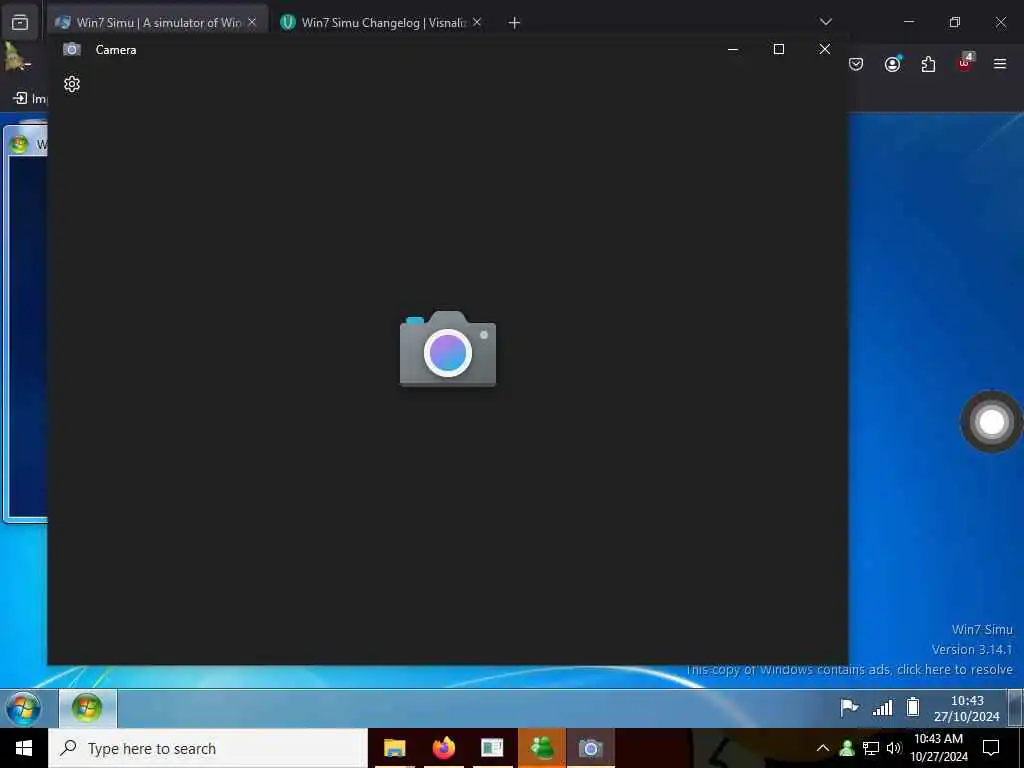Click the Import bookmarks toolbar item
1024x768 pixels.
[30, 99]
